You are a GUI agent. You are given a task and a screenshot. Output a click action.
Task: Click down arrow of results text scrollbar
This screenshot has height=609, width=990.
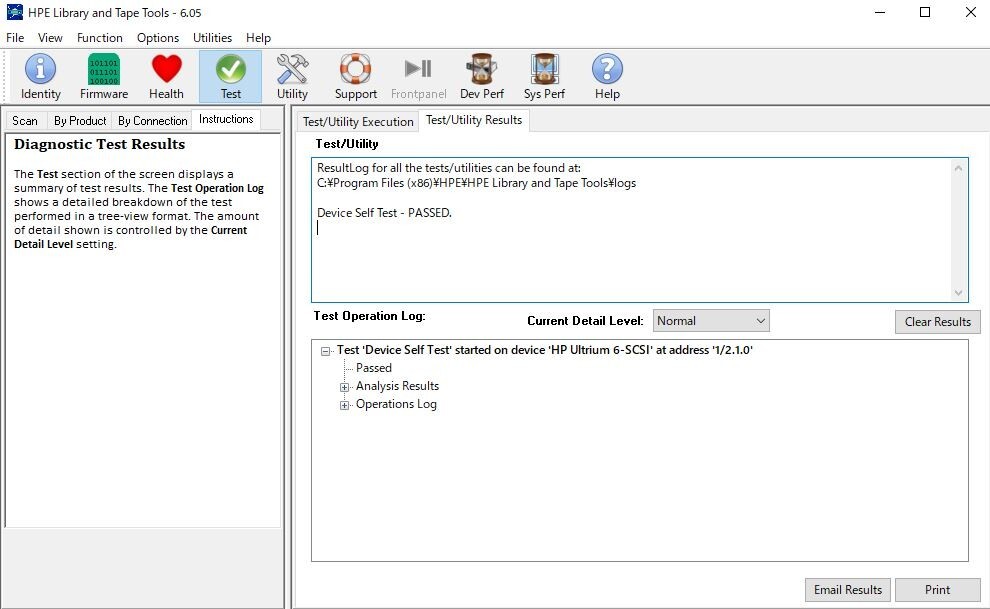point(958,293)
